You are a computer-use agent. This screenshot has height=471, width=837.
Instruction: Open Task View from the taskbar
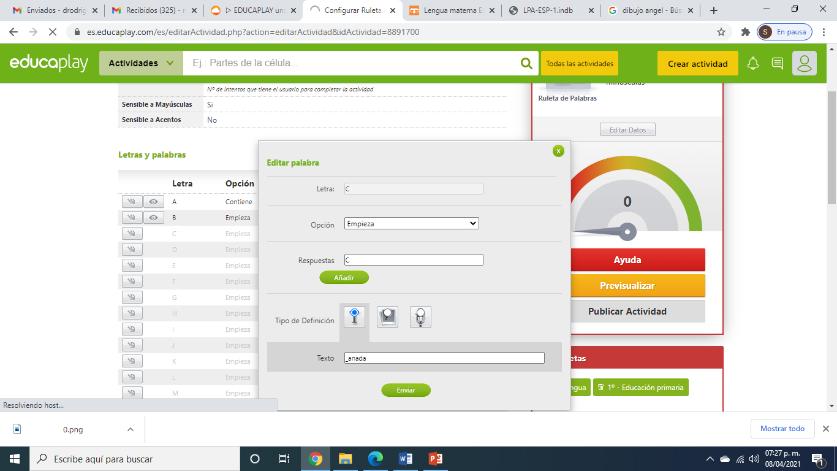coord(284,459)
